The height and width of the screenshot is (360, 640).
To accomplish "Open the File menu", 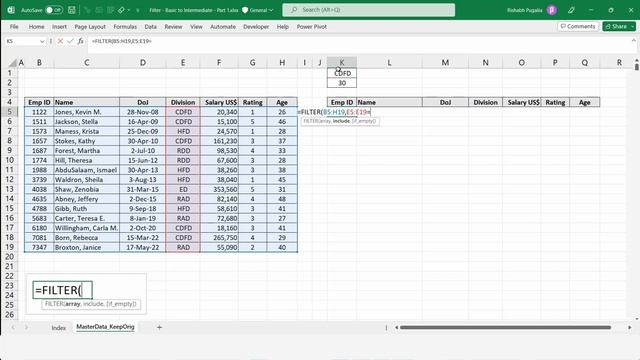I will tap(14, 27).
